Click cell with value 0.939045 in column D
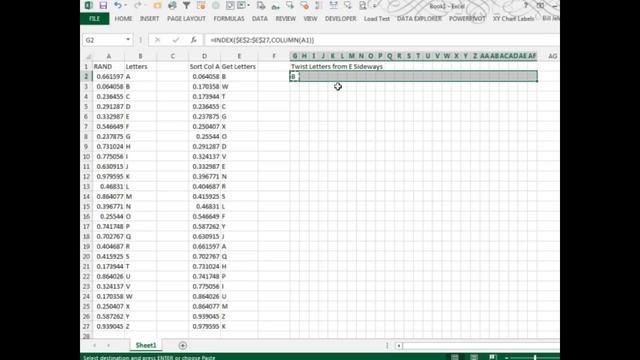Screen dimensions: 640x360 [204, 316]
